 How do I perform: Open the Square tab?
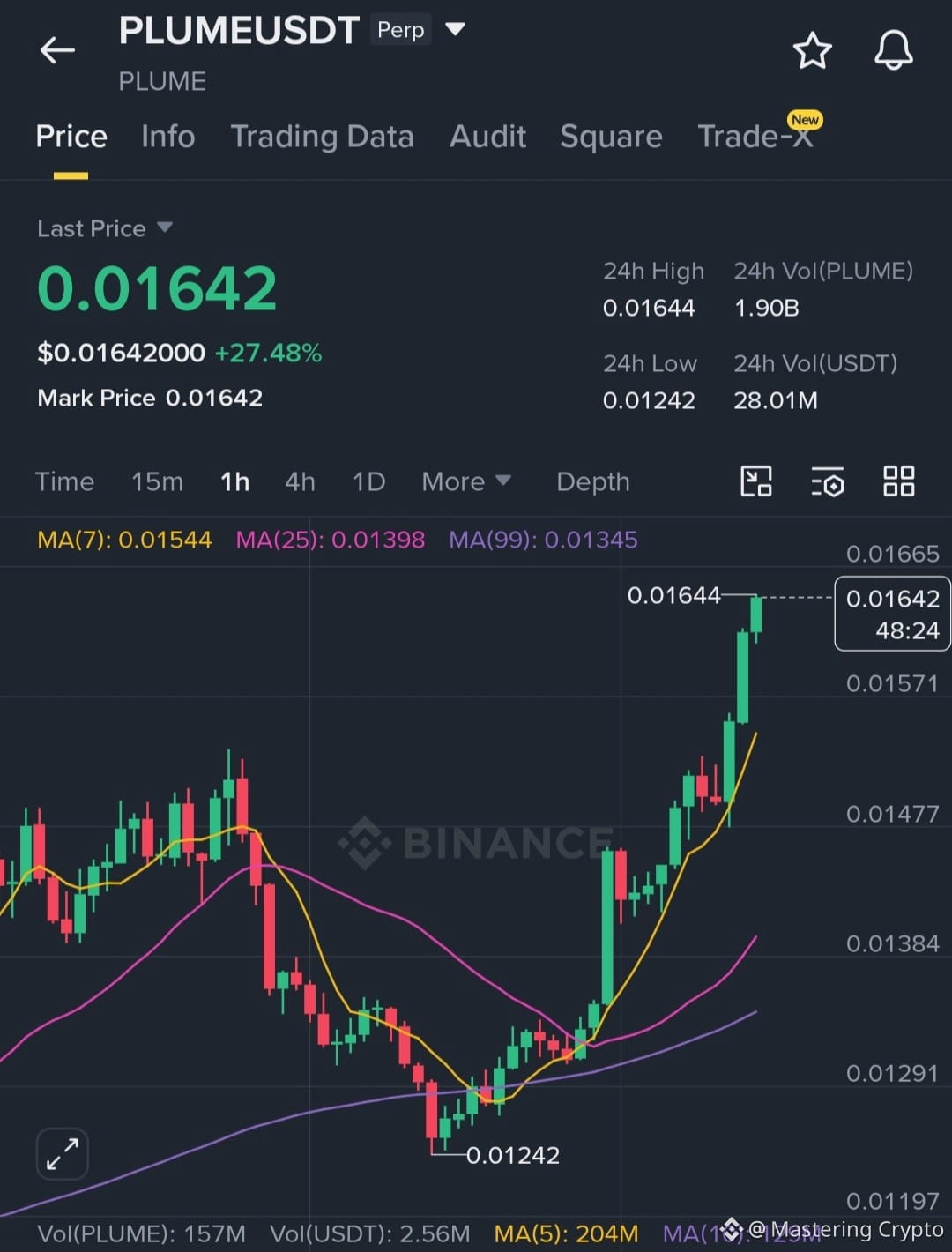[x=611, y=137]
